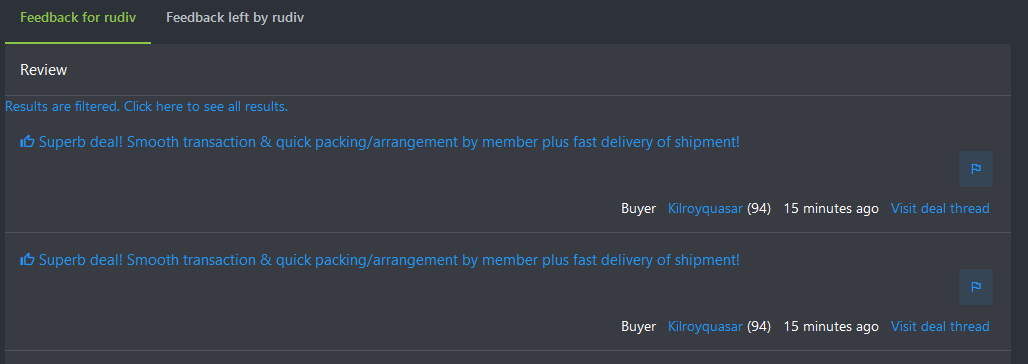Click the link to see all results
The image size is (1028, 364).
coord(146,106)
